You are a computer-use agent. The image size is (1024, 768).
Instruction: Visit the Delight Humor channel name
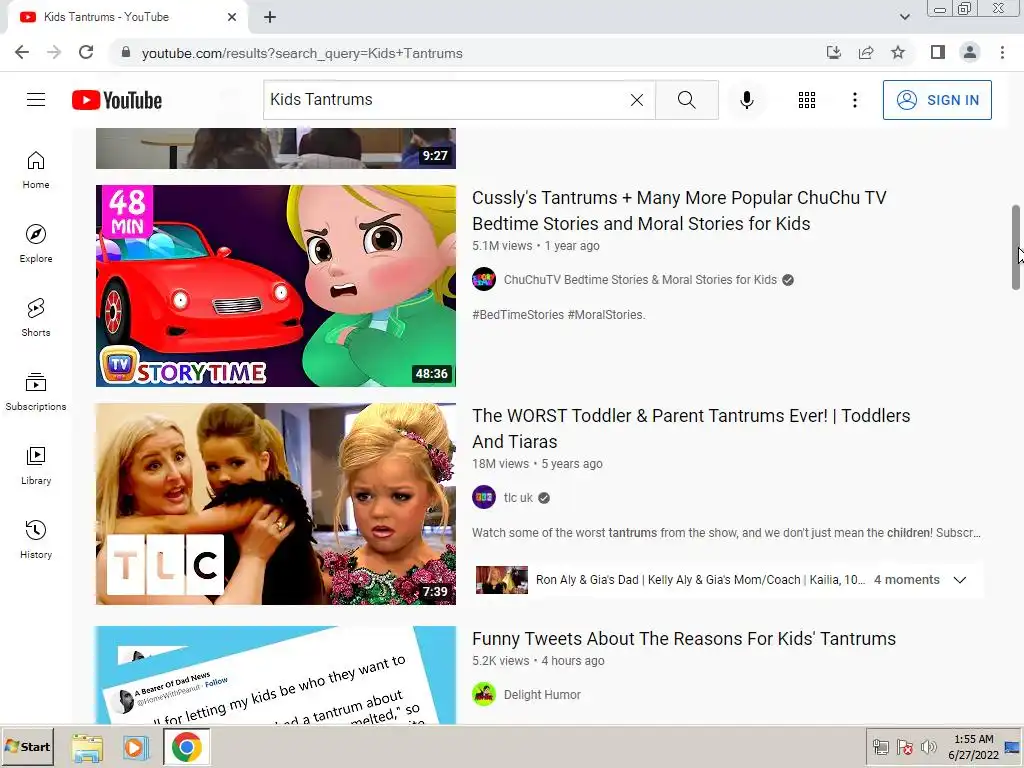[542, 695]
